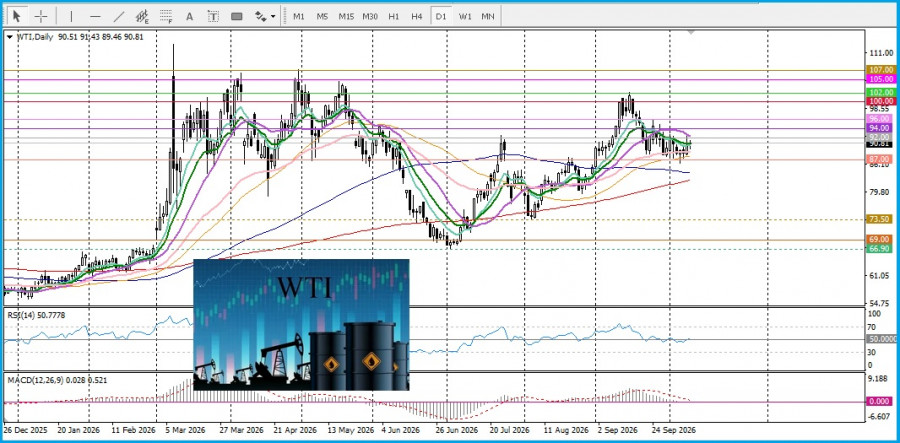Click the 100.00 red price label
The image size is (900, 443).
881,100
